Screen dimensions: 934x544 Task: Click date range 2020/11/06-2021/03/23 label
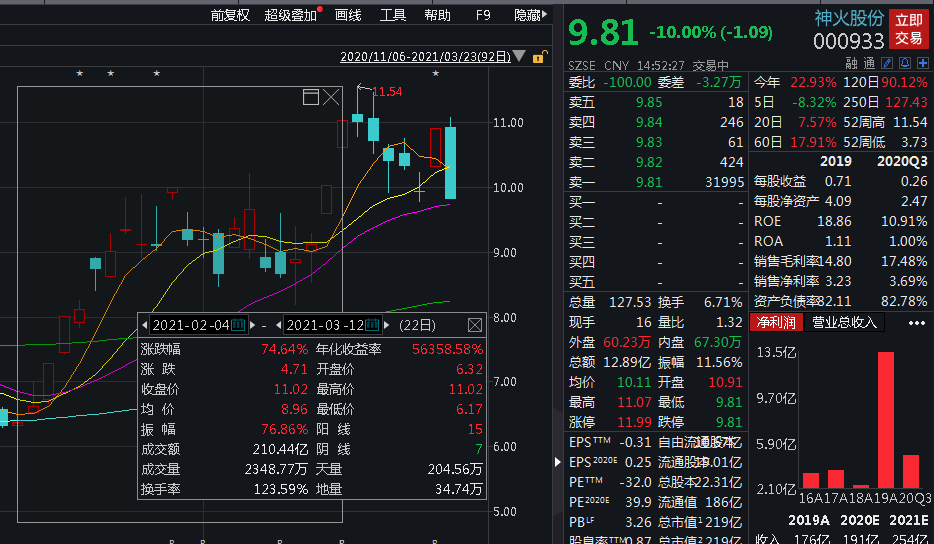coord(425,57)
